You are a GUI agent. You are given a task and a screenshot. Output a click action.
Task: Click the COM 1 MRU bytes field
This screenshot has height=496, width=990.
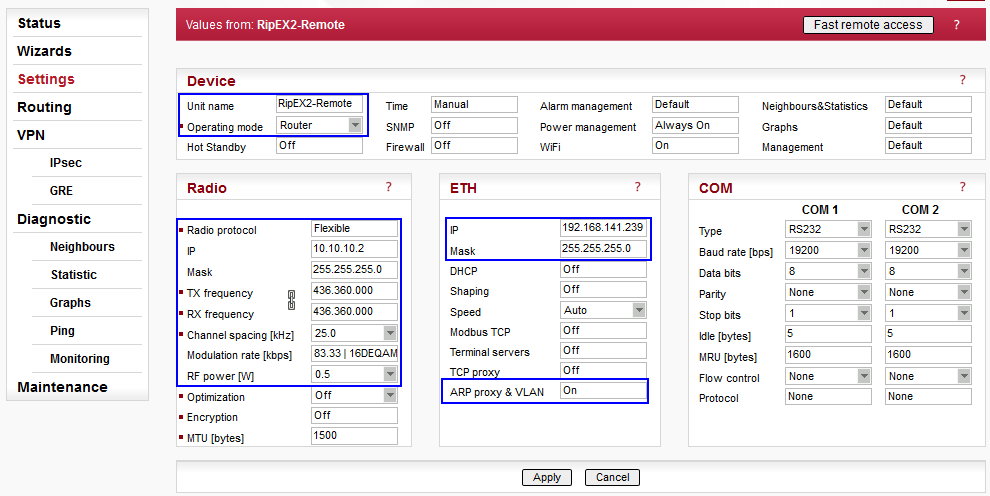tap(828, 355)
